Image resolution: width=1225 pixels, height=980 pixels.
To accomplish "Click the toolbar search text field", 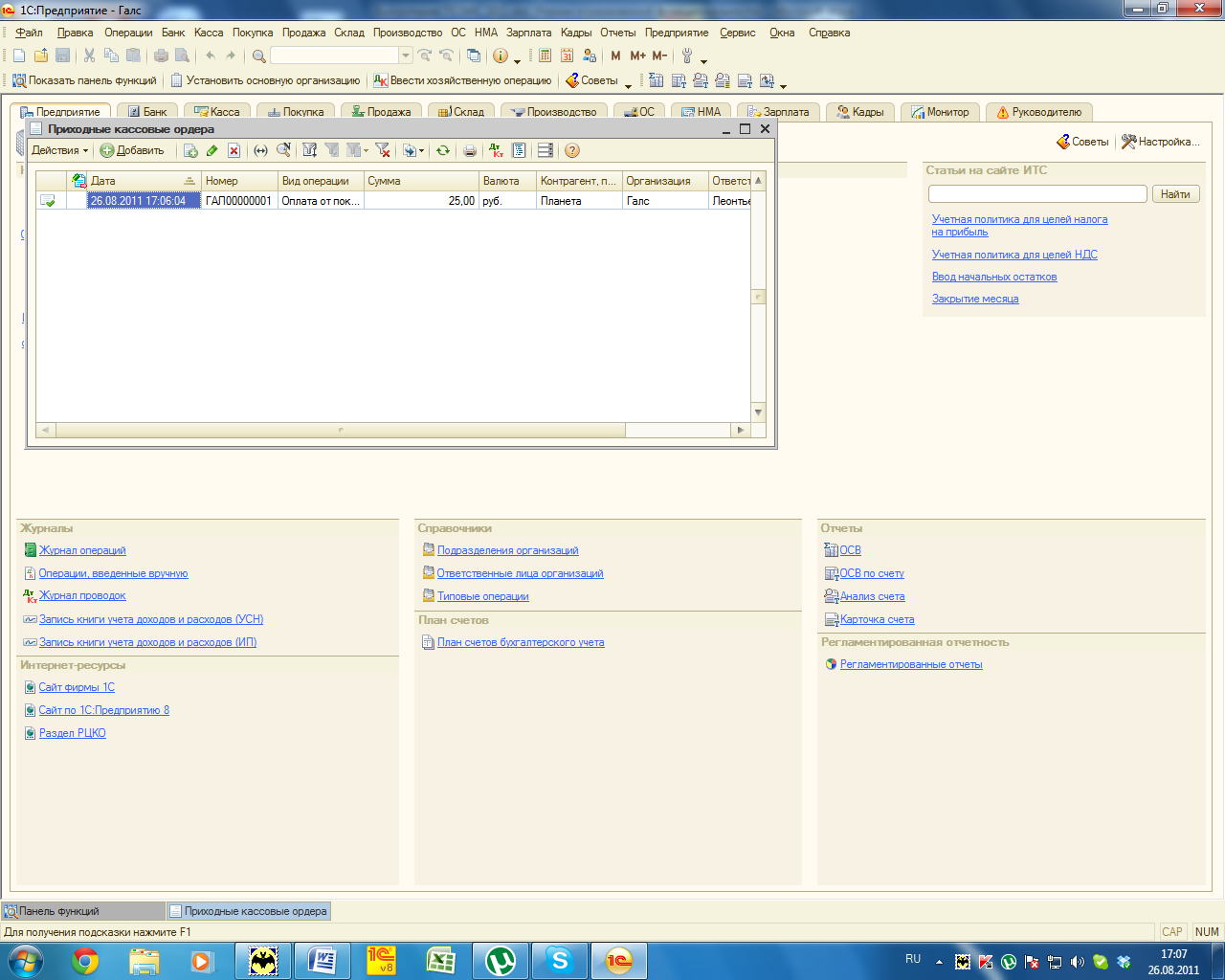I will coord(335,56).
